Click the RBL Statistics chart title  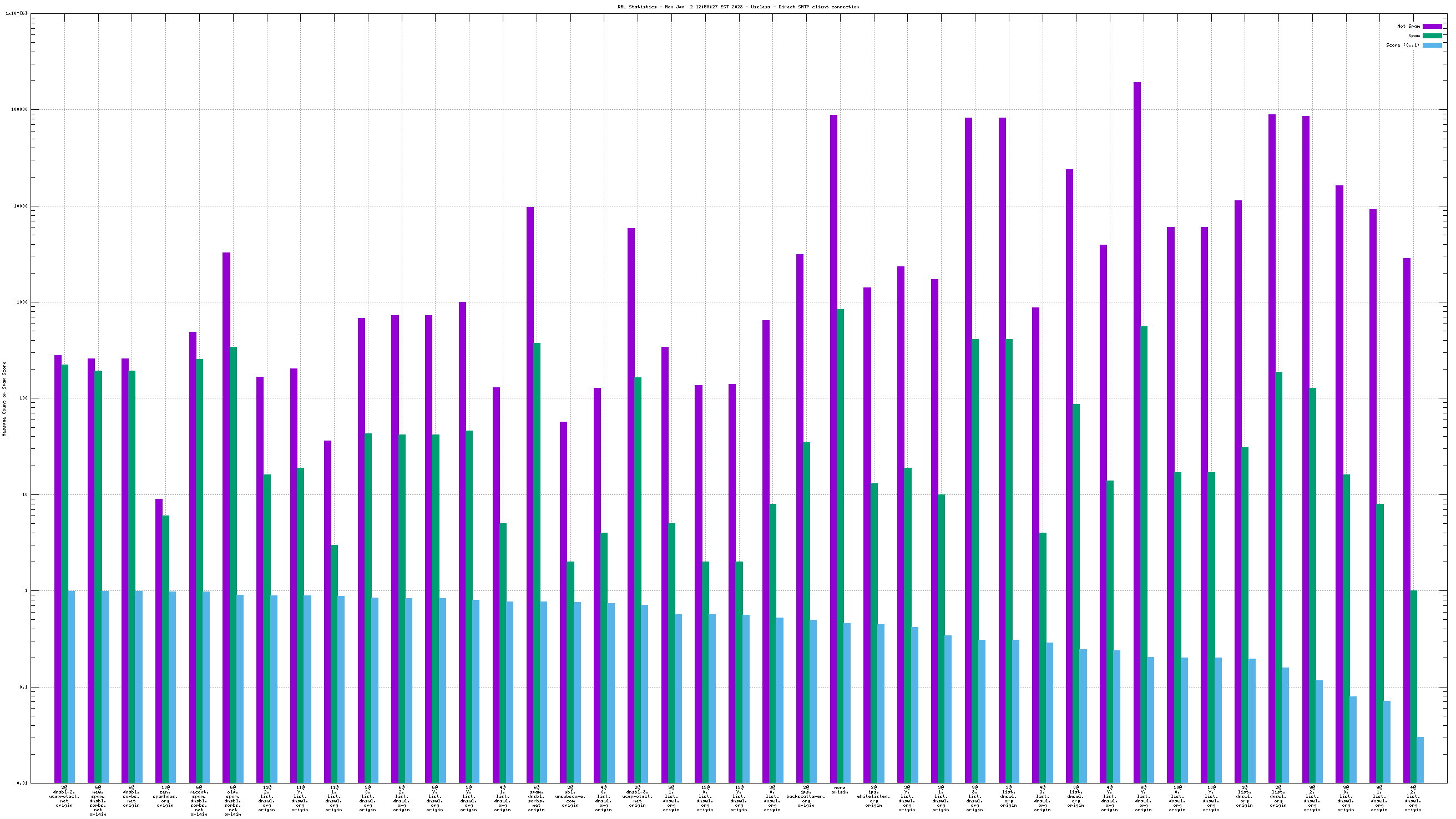point(737,7)
